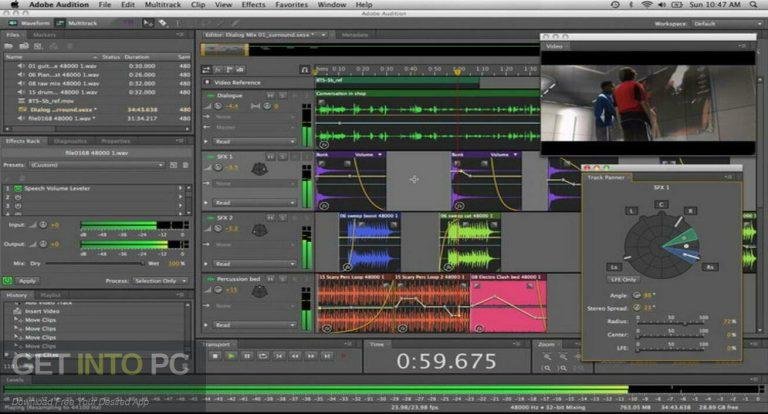Open Percussion bed automation Read dropdown
This screenshot has height=414, width=768.
255,325
